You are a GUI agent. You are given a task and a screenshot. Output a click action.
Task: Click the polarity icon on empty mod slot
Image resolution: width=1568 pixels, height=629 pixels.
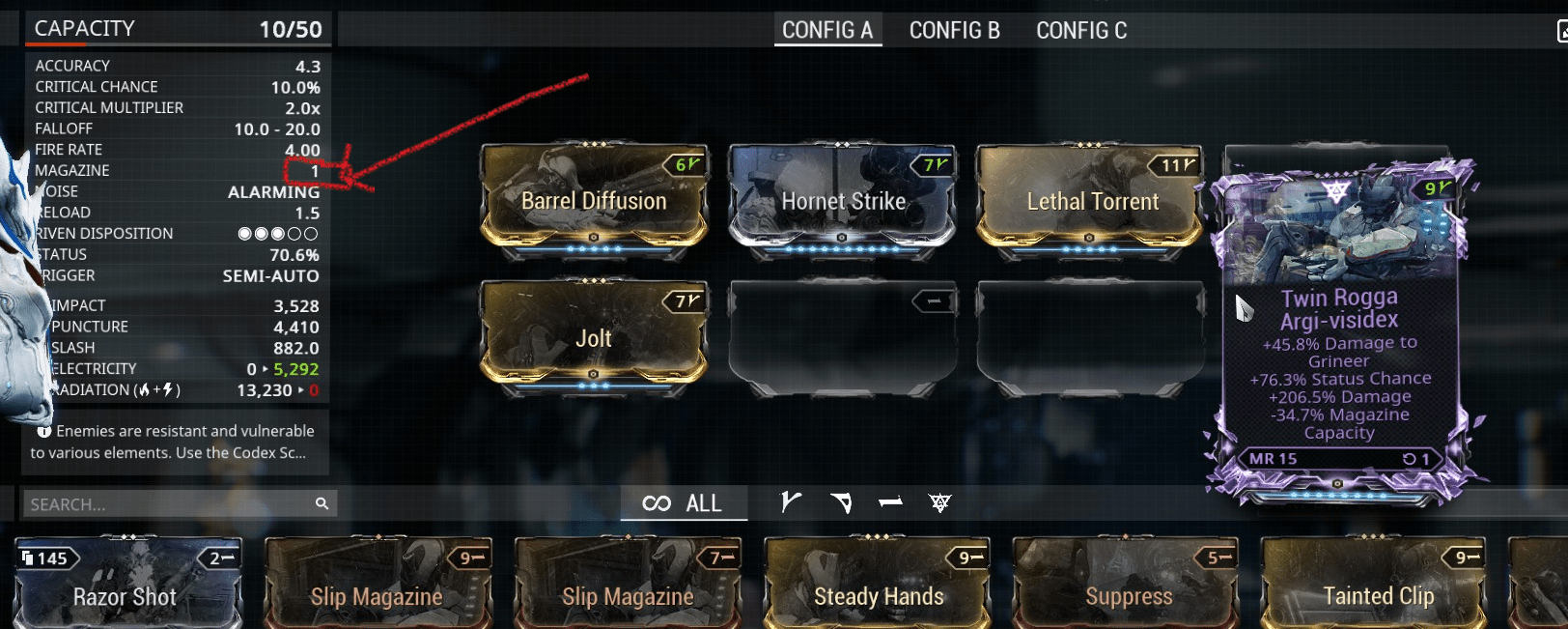tap(934, 302)
